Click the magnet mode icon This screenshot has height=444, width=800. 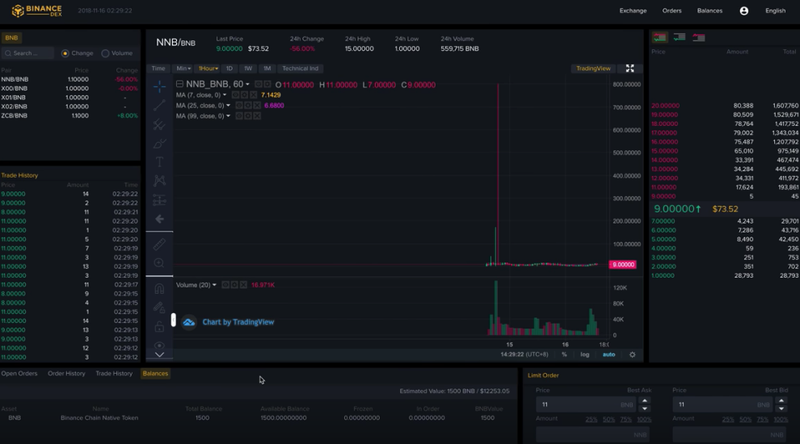point(159,289)
